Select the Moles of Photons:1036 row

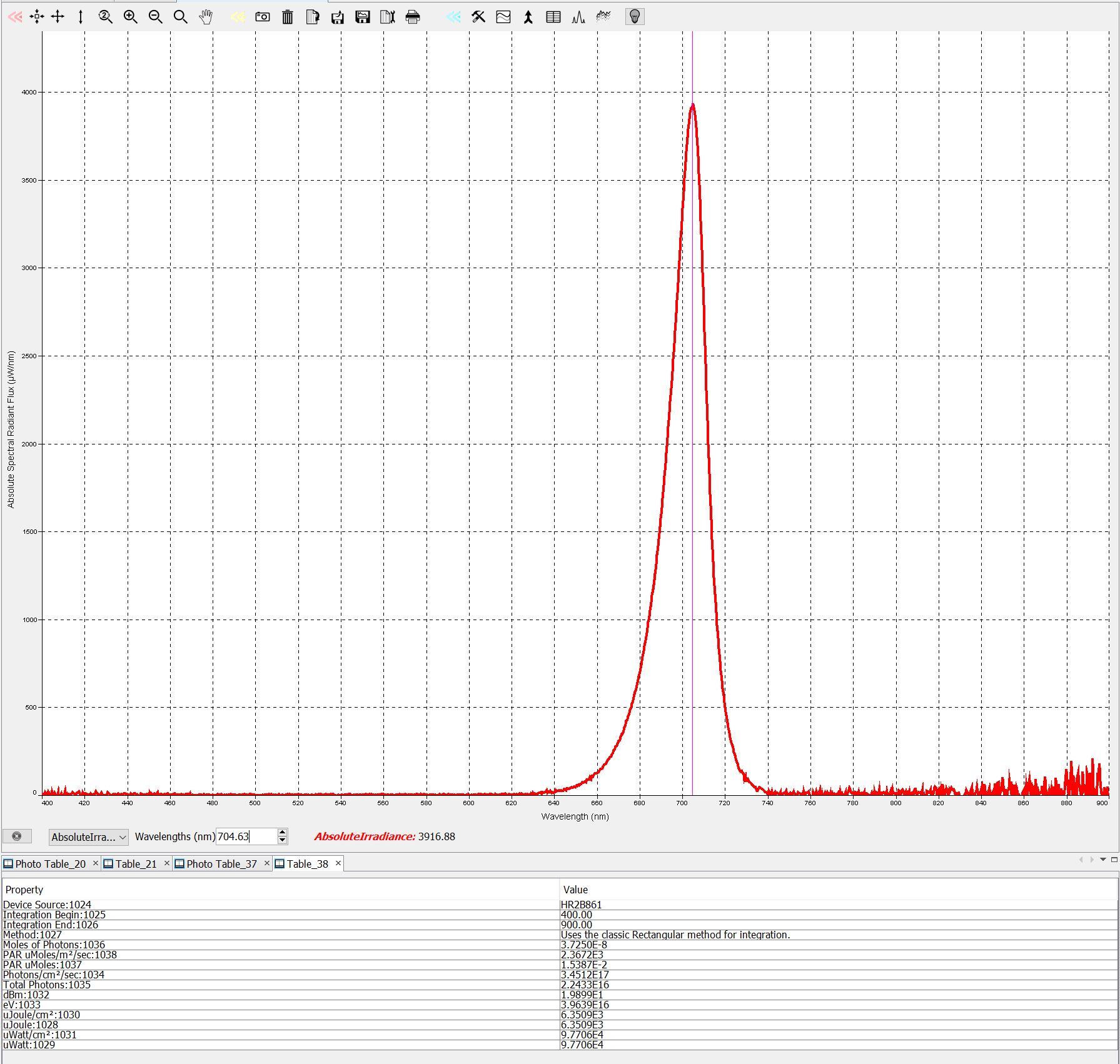point(560,945)
